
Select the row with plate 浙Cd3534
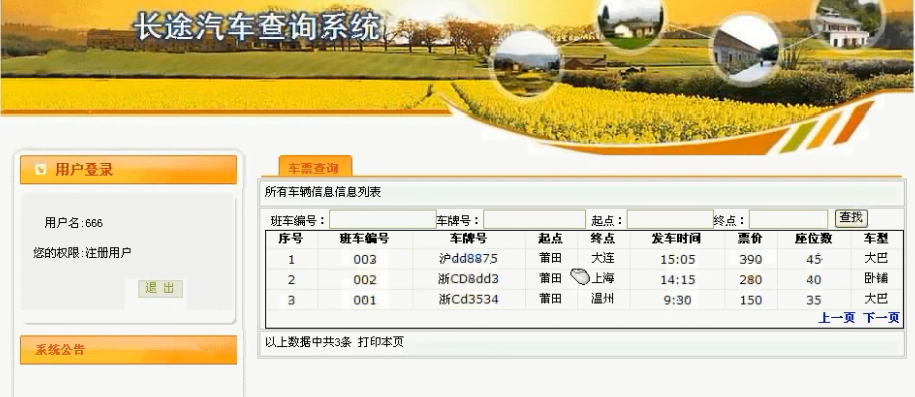point(585,300)
